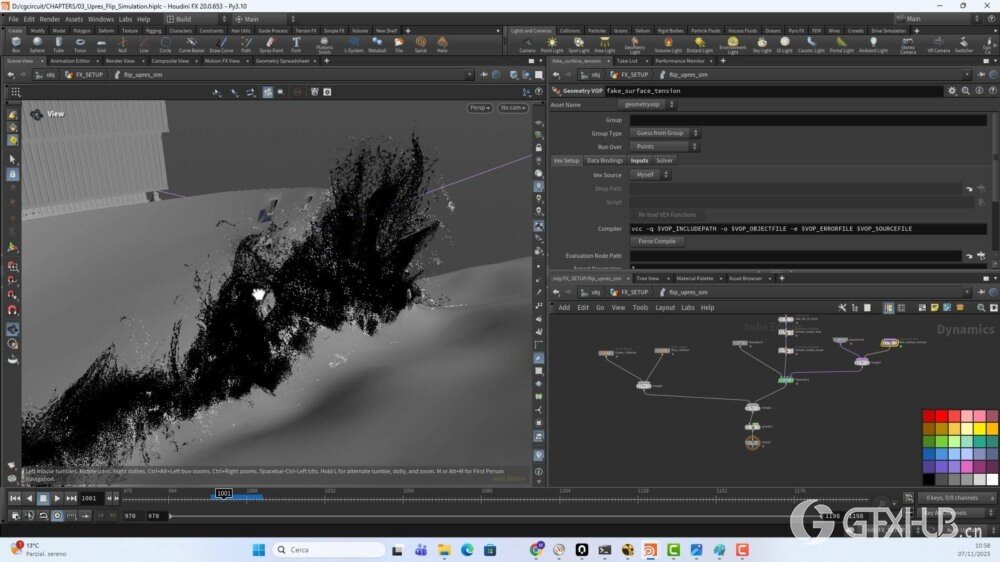
Task: Switch to the Data Bindings tab
Action: 605,160
